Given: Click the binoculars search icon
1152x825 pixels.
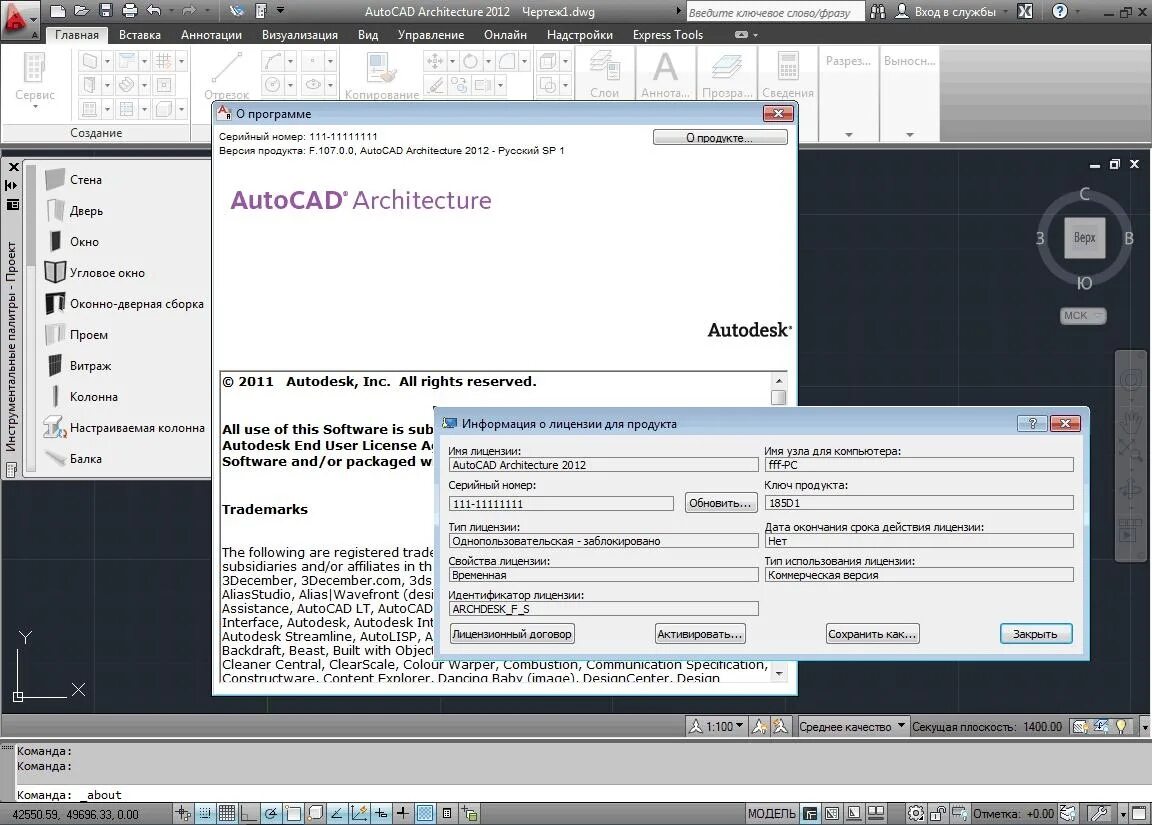Looking at the screenshot, I should (877, 12).
